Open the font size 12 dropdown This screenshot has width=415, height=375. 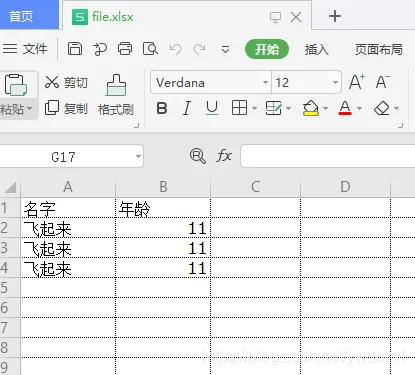tap(335, 82)
